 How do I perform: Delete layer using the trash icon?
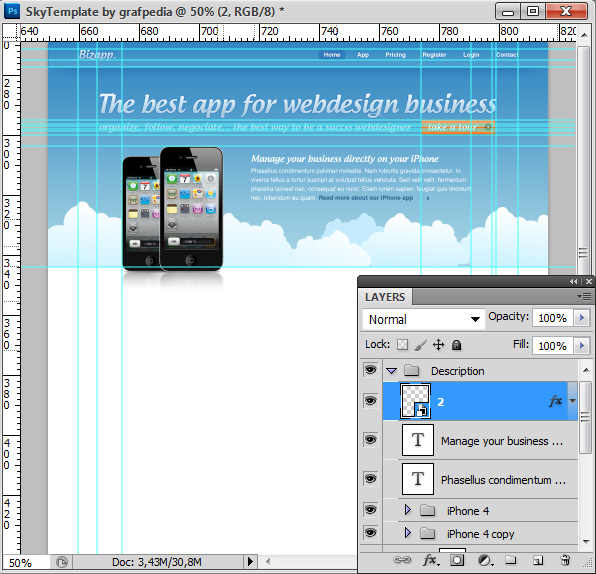[x=565, y=560]
